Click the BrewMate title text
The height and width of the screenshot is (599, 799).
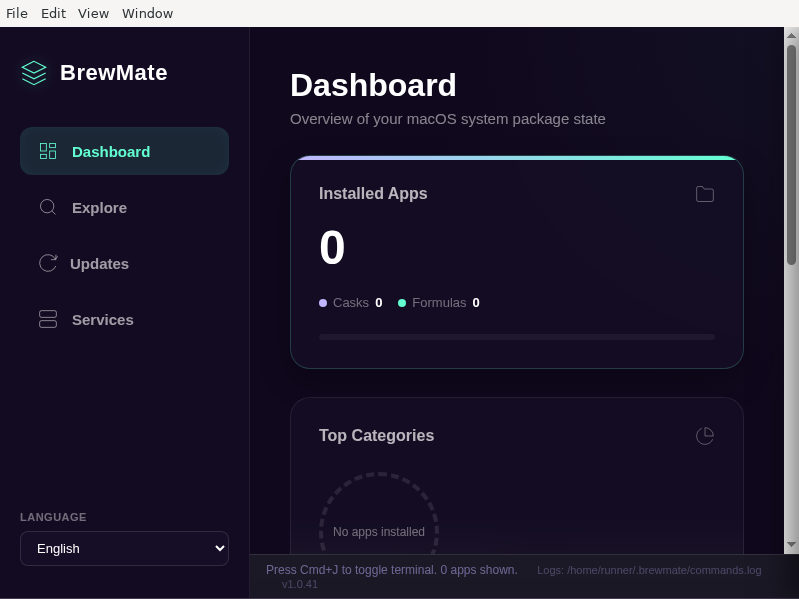[114, 73]
